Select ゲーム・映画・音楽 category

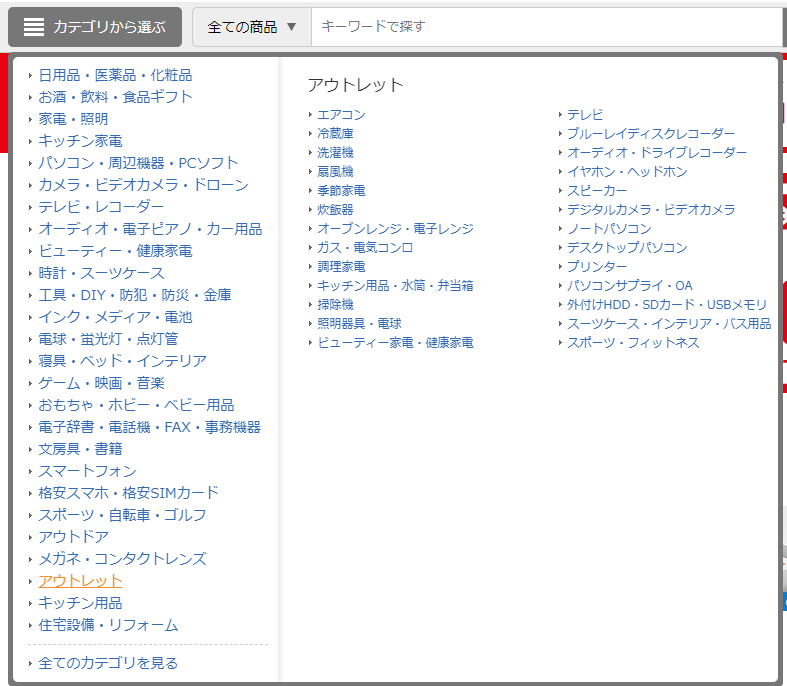tap(101, 383)
